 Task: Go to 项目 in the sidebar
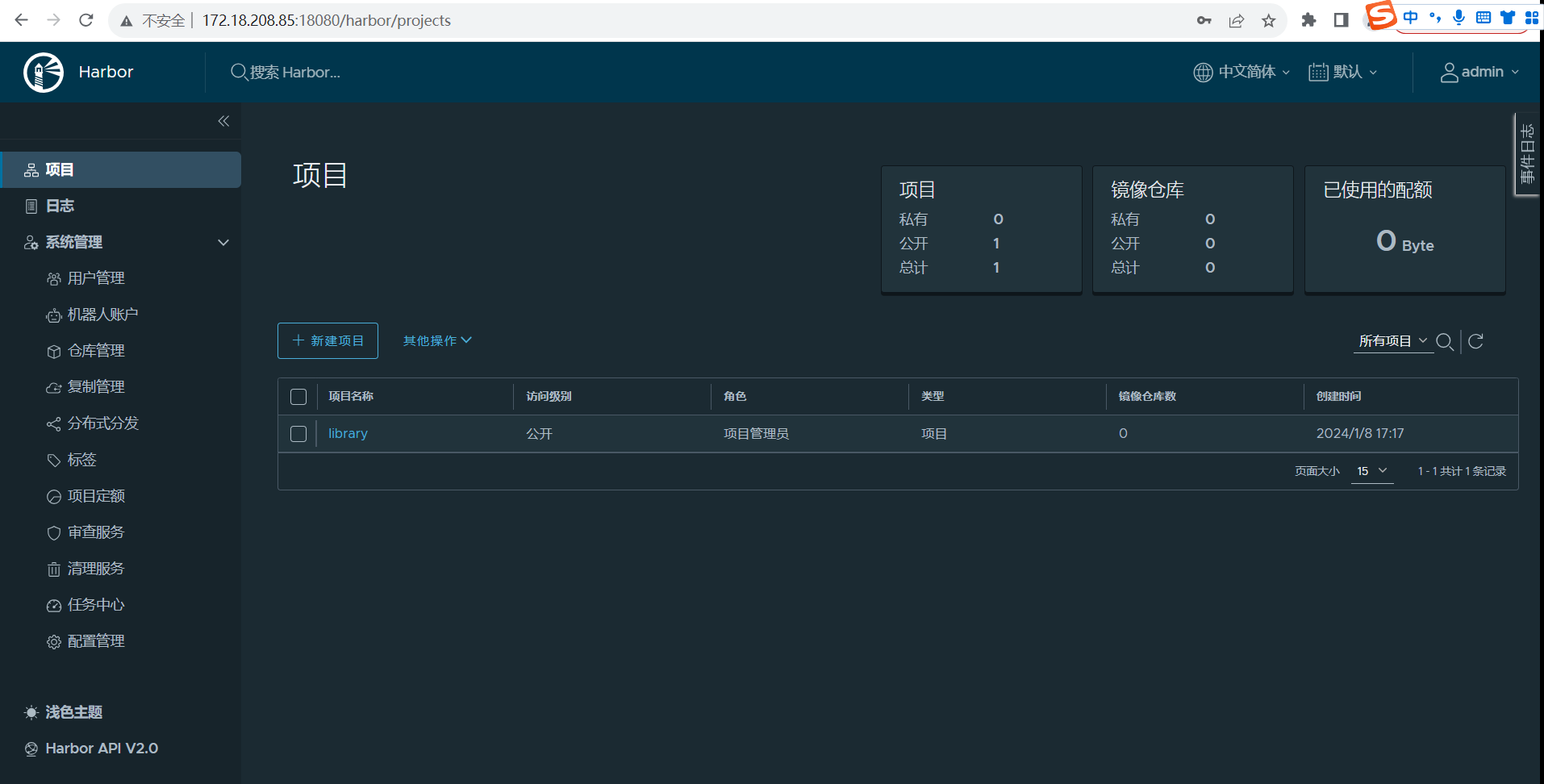[121, 169]
